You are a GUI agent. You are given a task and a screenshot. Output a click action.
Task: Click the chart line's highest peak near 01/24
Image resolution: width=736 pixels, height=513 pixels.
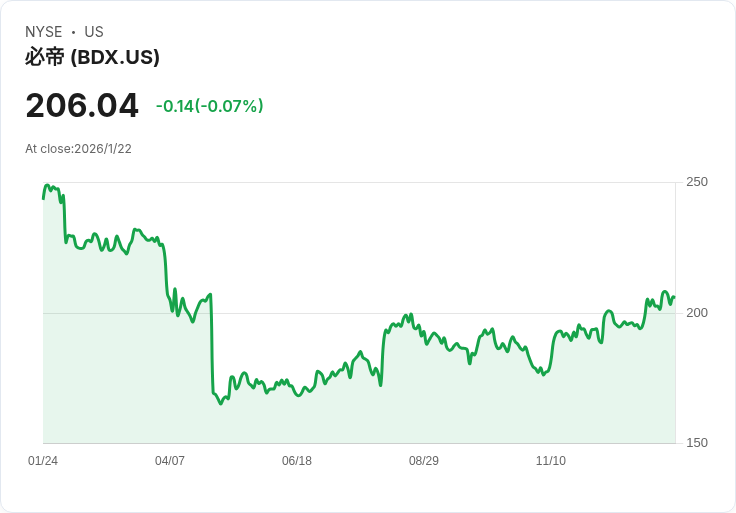(47, 186)
